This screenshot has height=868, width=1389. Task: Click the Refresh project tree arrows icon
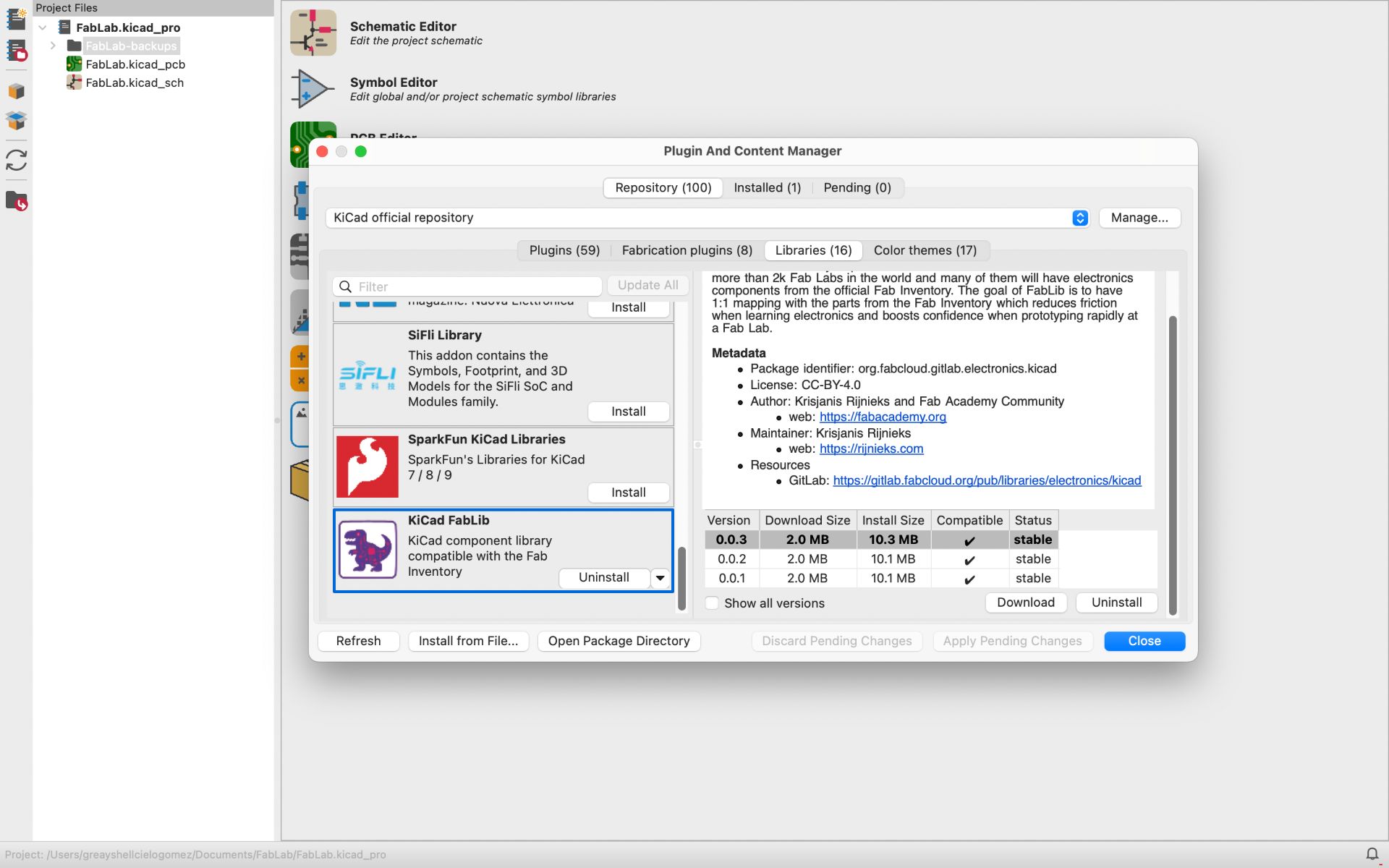[16, 160]
